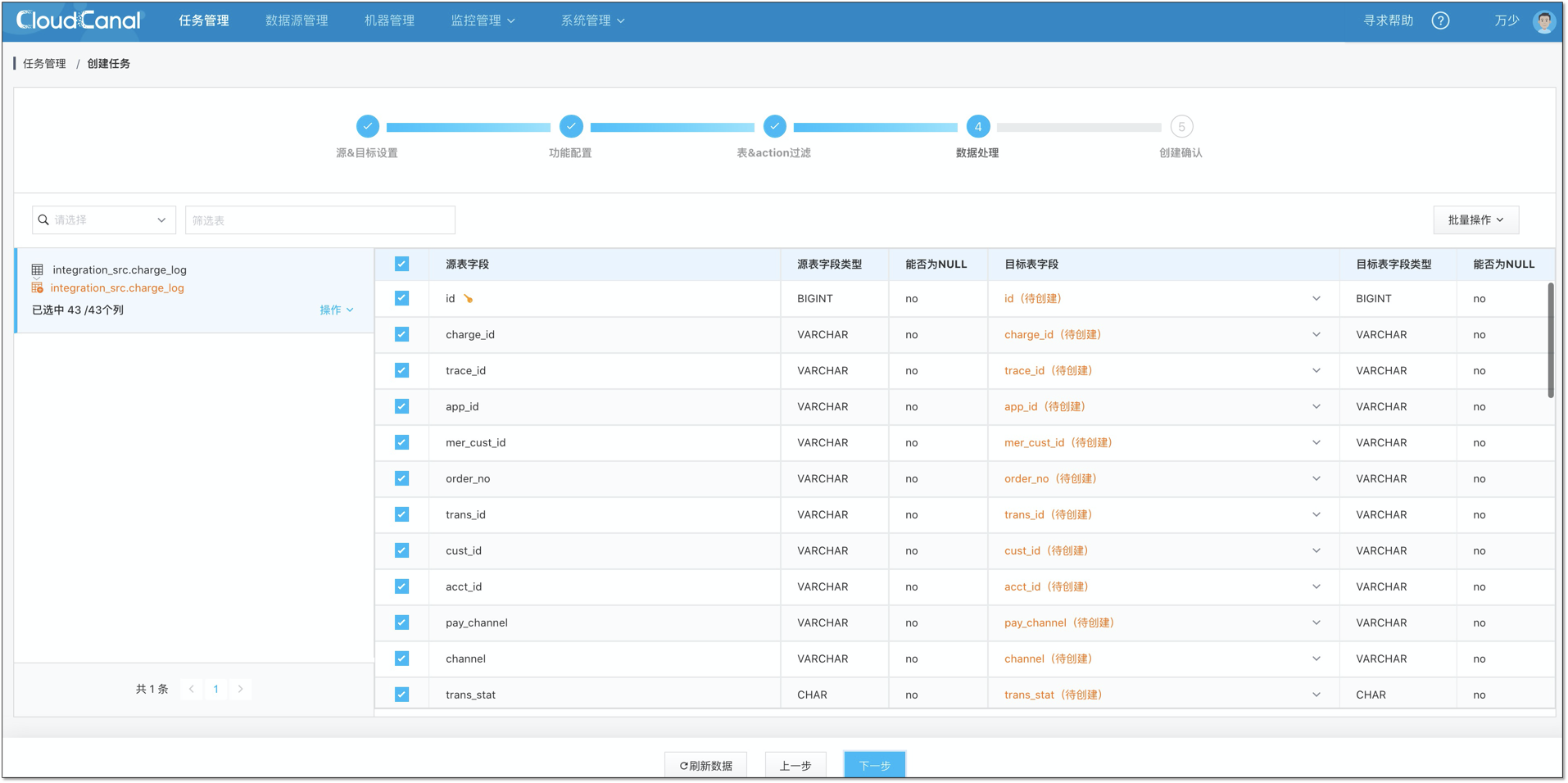Uncheck the trans_id field checkbox

[x=401, y=514]
